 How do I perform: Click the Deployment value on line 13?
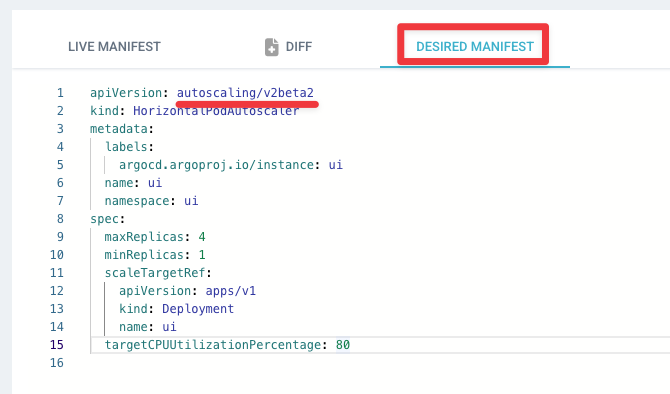point(198,309)
